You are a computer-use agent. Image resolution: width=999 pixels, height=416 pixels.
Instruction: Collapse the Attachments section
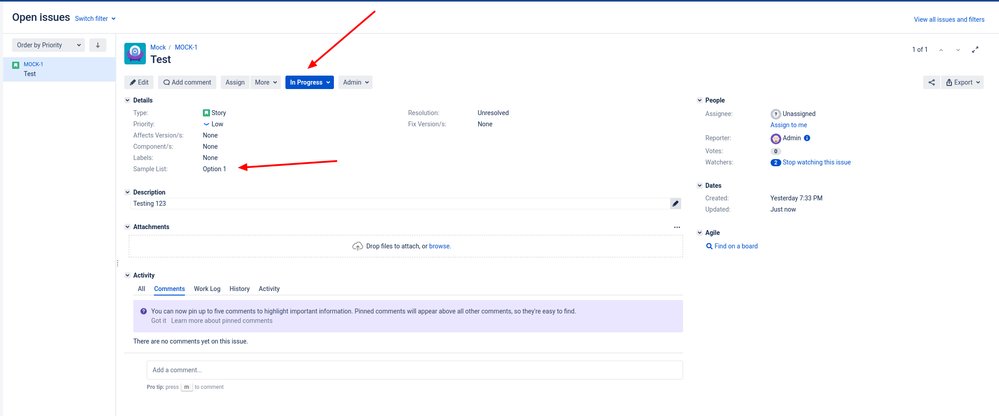[127, 227]
